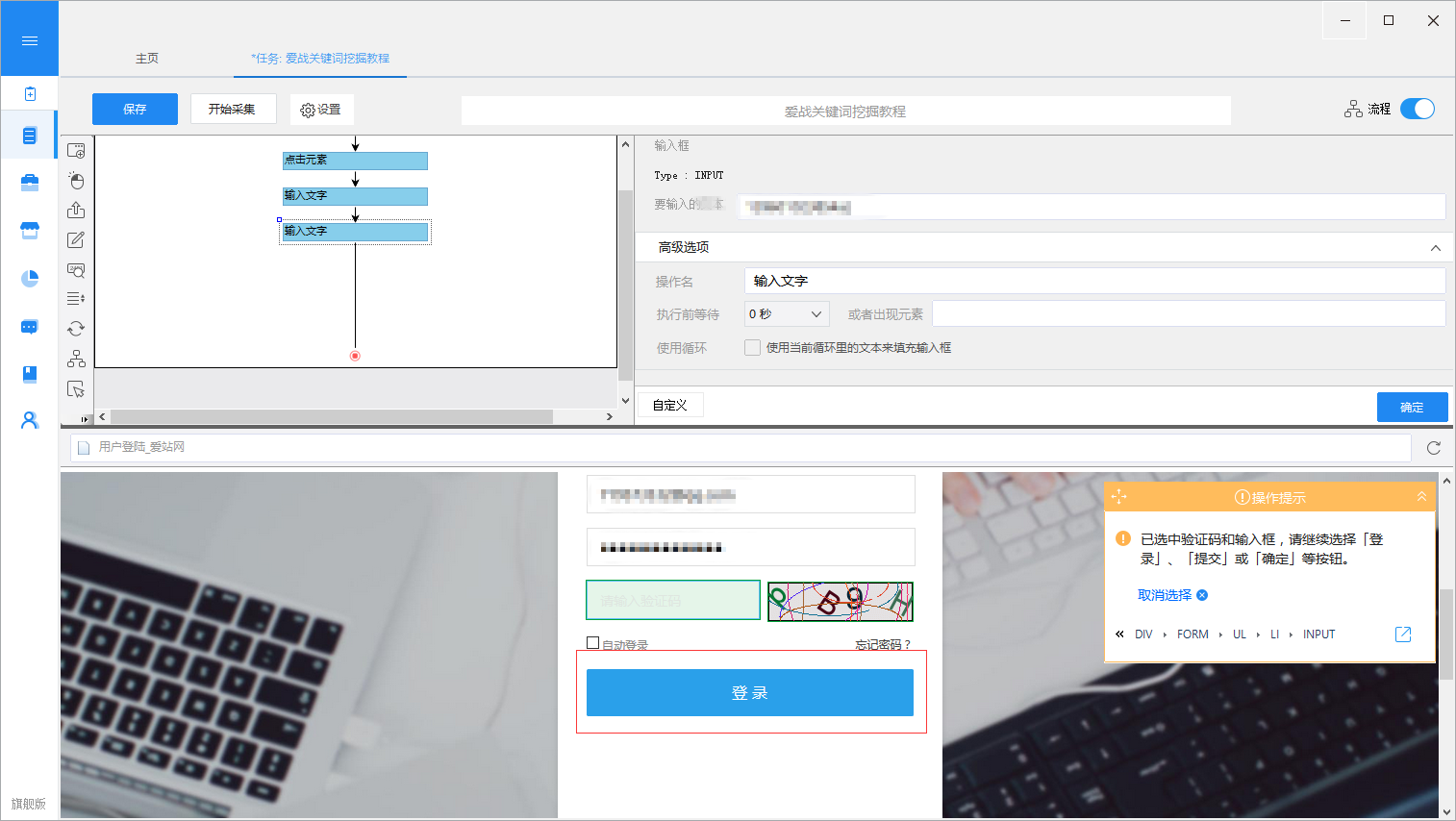
Task: Click the username field on login form
Action: (750, 495)
